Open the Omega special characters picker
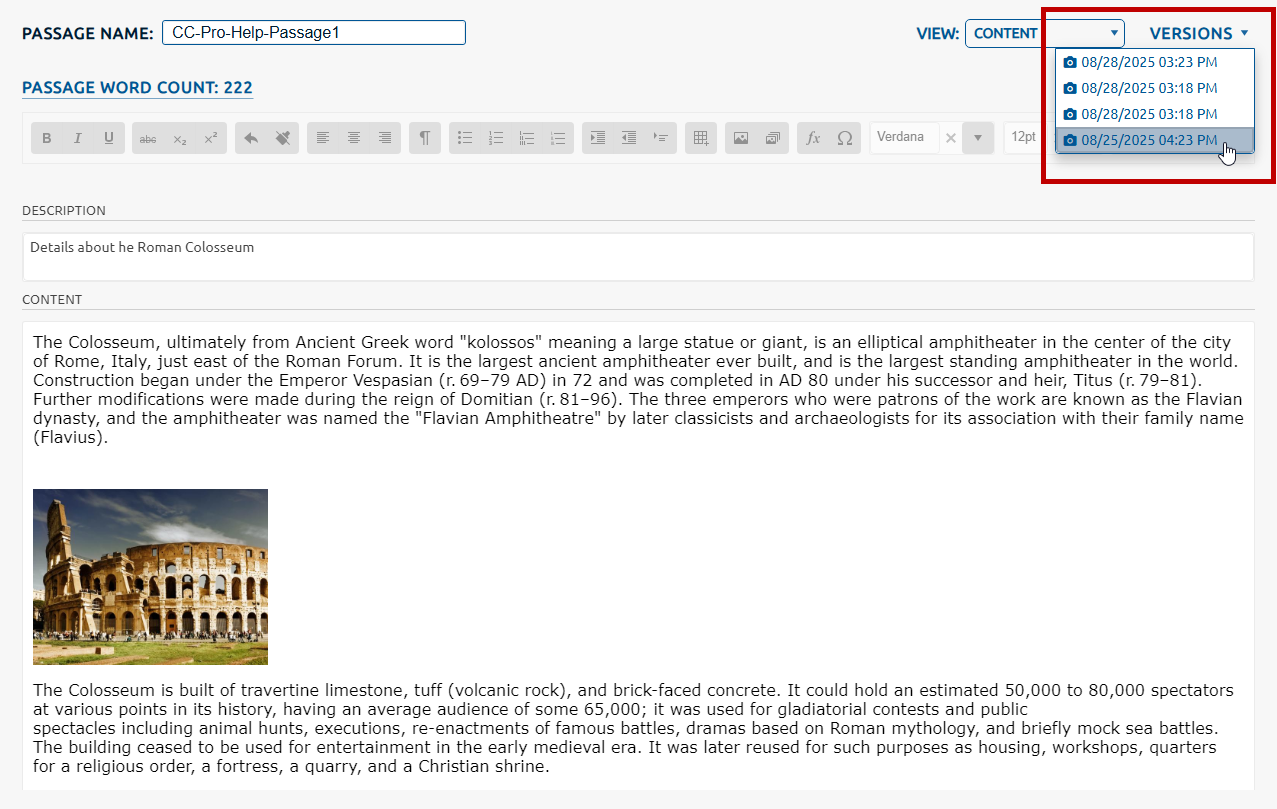The height and width of the screenshot is (809, 1277). [x=845, y=138]
